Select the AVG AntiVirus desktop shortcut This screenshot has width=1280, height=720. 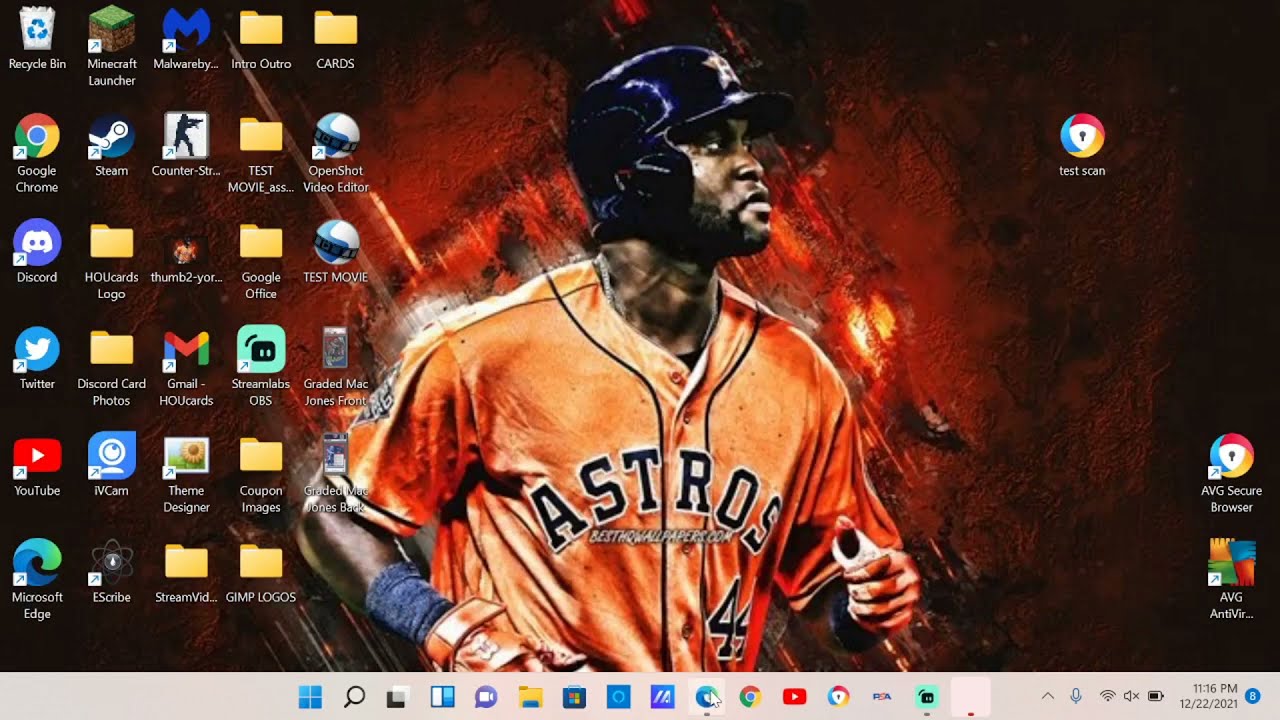[1232, 580]
